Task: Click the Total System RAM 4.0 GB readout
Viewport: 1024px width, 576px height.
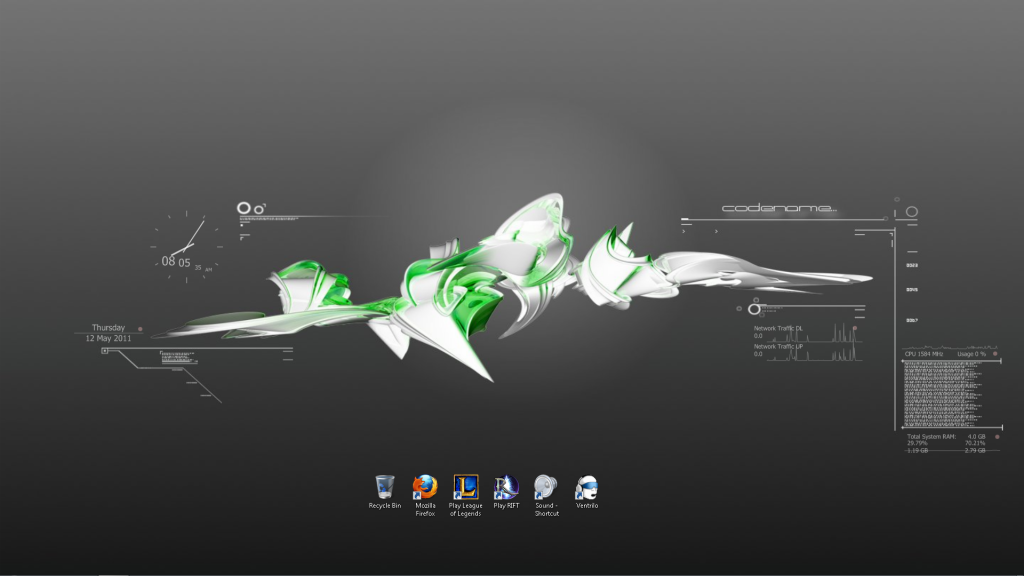Action: [946, 437]
